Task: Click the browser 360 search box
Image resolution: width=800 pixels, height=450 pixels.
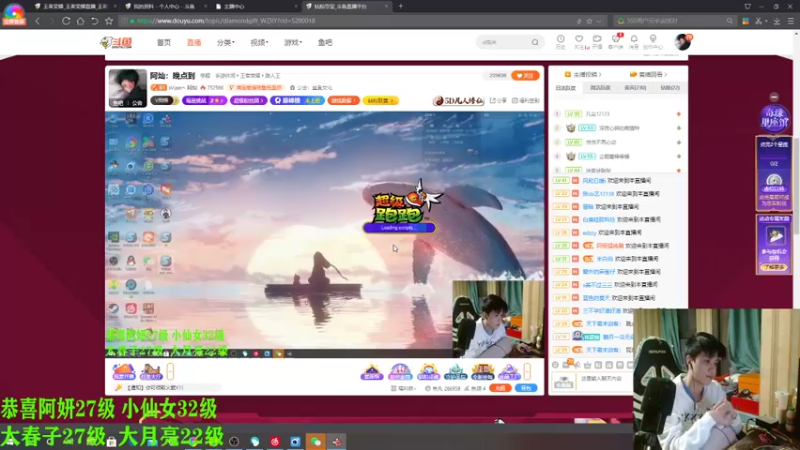Action: pyautogui.click(x=676, y=21)
